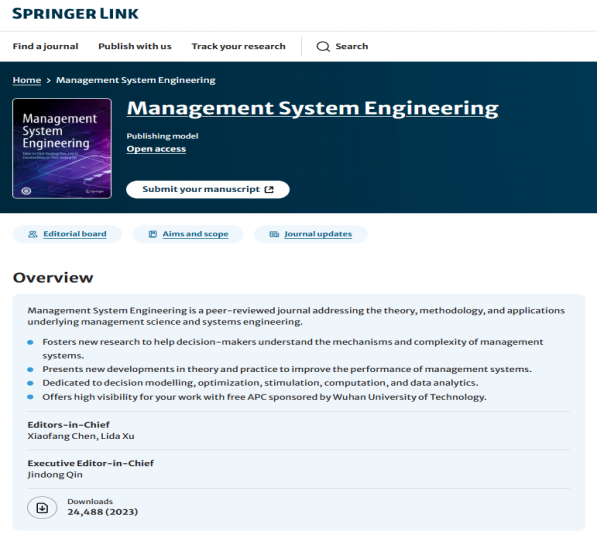Screen dimensions: 597x542
Task: Open the Publish with us menu
Action: (135, 46)
